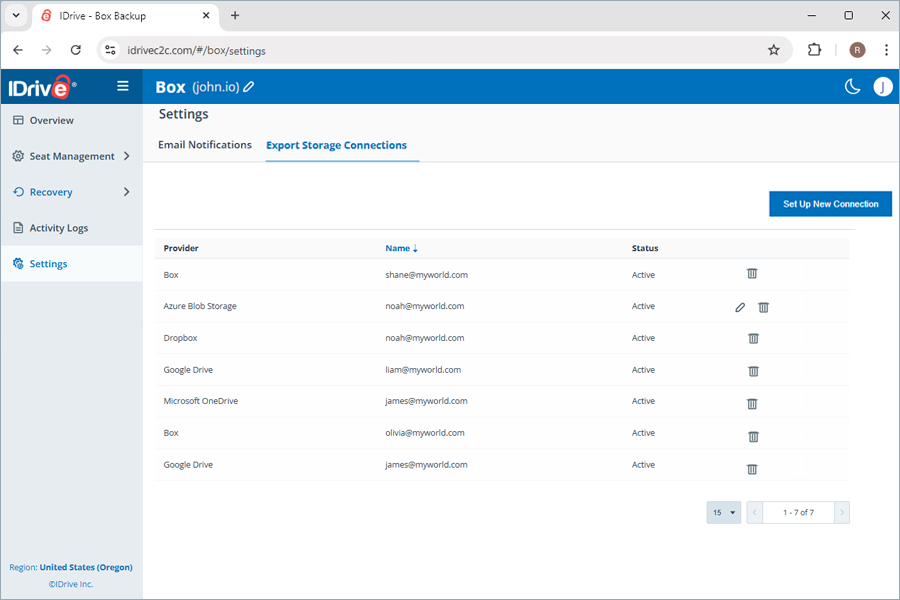Viewport: 900px width, 600px height.
Task: Delete the Box connection for olivia@myworld.com
Action: click(x=752, y=436)
